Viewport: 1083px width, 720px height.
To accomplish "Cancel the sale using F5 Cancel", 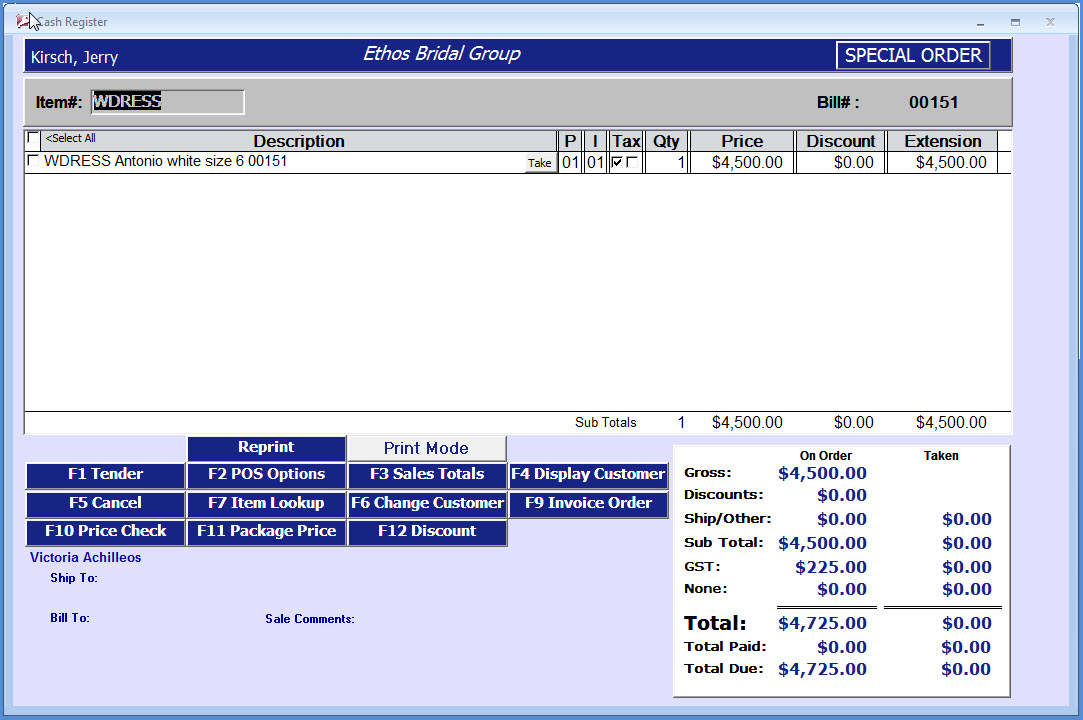I will (105, 505).
